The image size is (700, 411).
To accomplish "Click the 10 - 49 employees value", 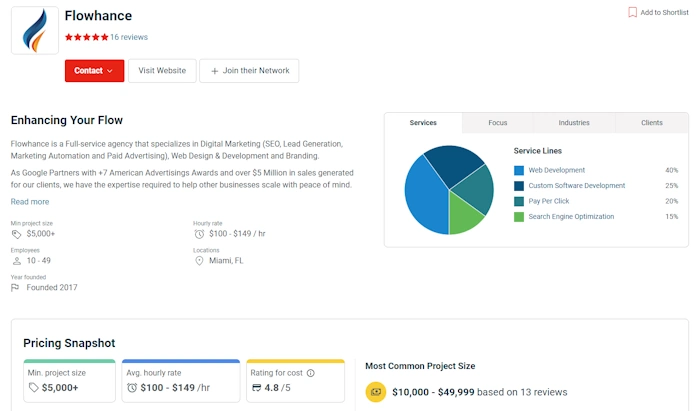I will coord(38,261).
